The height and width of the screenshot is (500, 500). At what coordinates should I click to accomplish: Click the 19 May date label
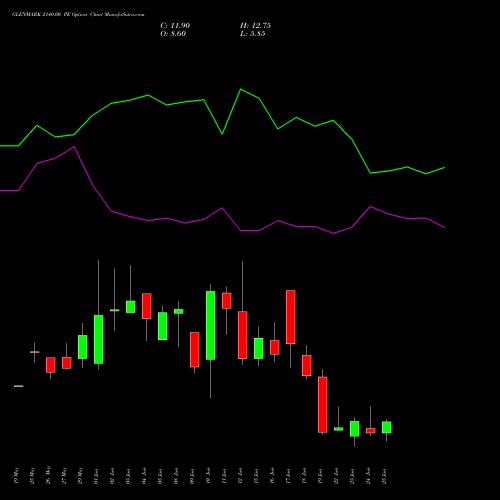coord(17,476)
